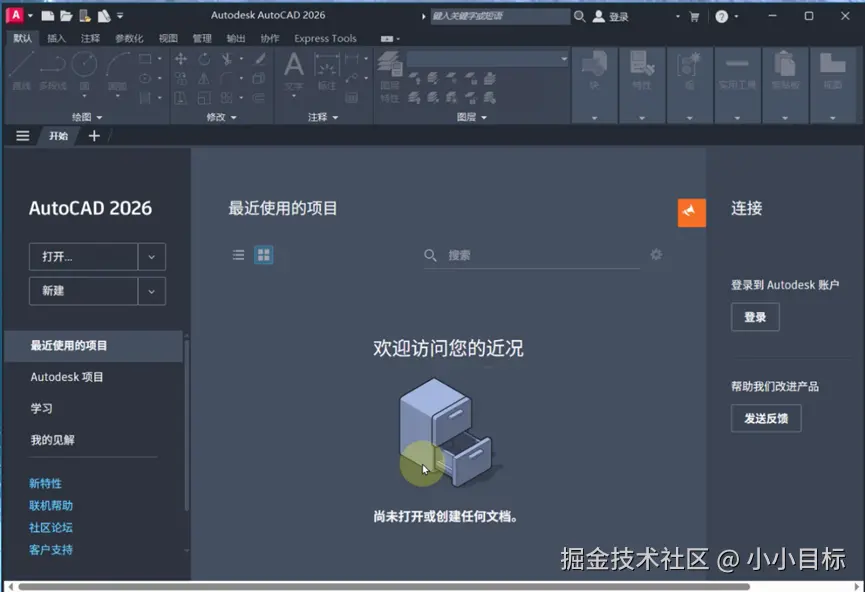Select the Move tool icon
The height and width of the screenshot is (592, 865).
click(x=181, y=59)
